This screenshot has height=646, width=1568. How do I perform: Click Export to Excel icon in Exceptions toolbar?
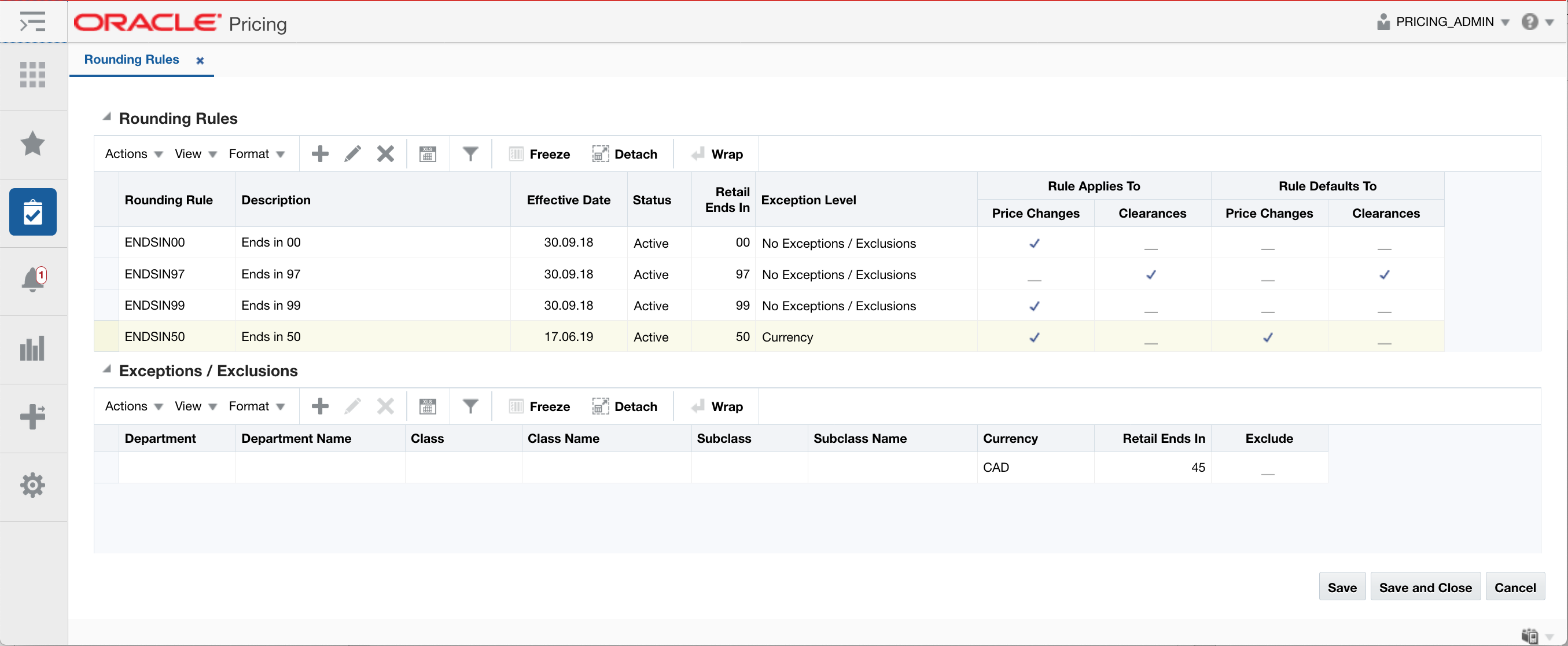click(428, 406)
